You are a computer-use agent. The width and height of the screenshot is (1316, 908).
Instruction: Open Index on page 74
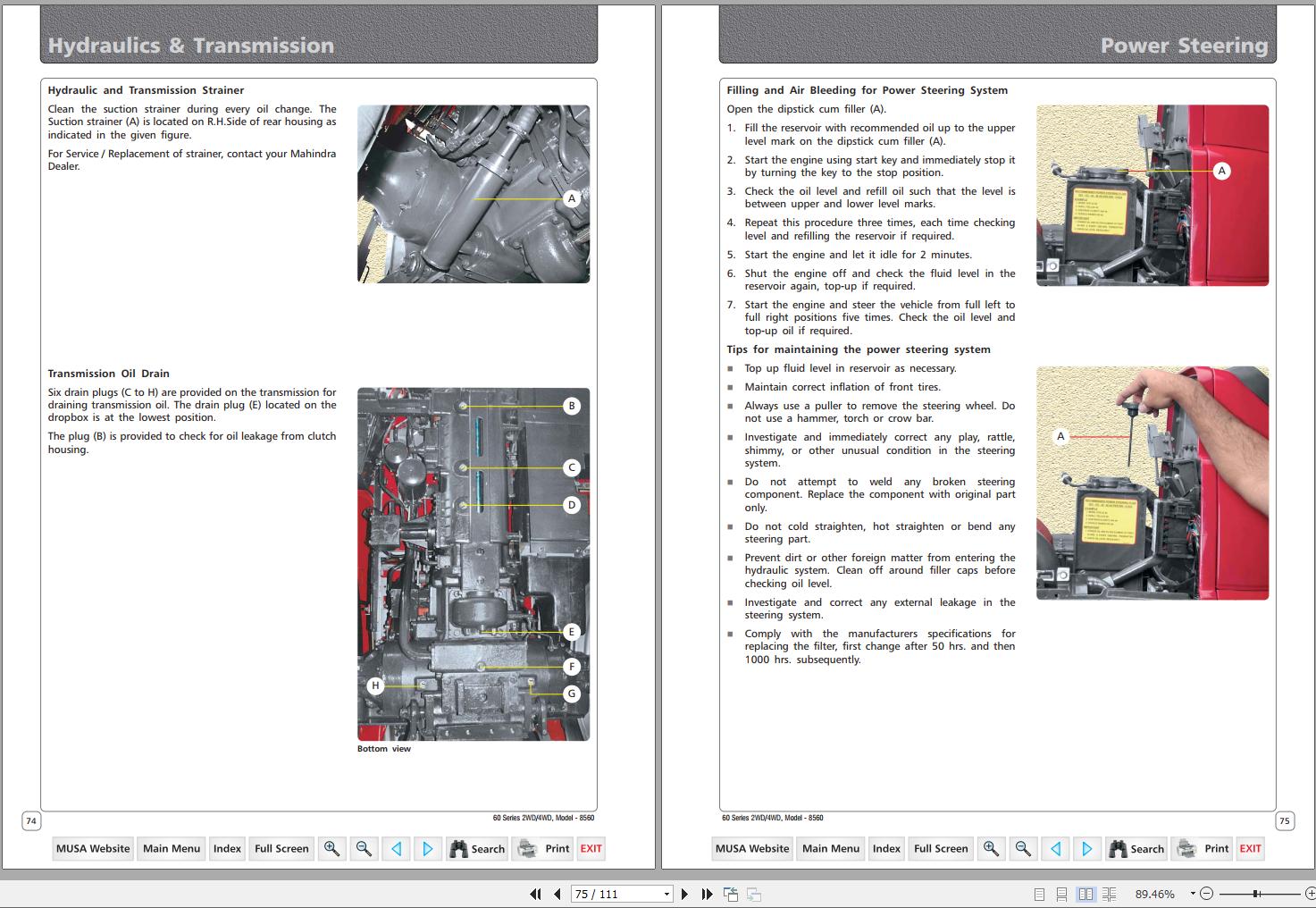point(227,849)
